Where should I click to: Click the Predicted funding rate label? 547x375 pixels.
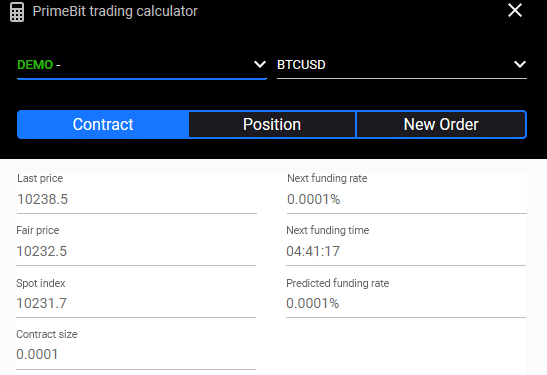tap(338, 283)
